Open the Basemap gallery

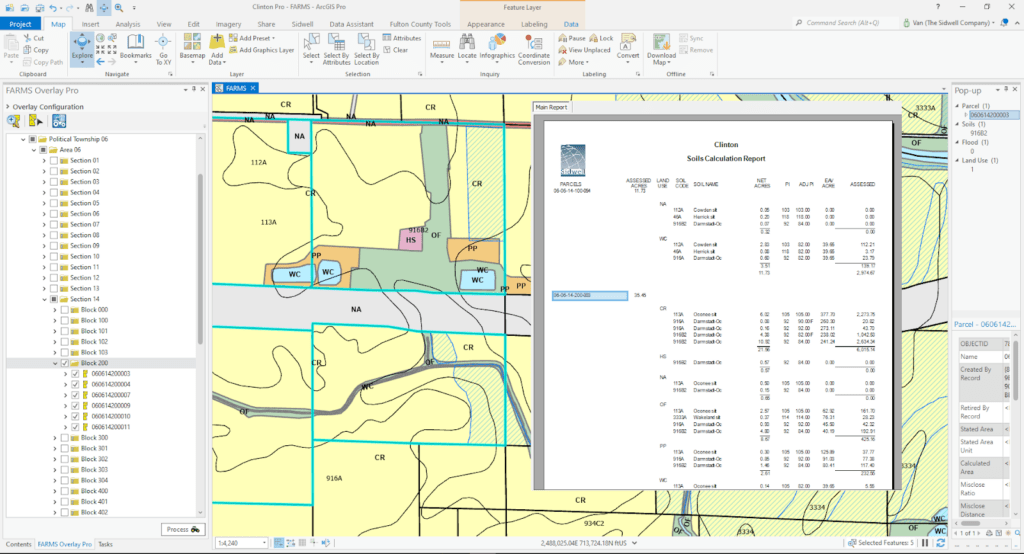pos(192,49)
